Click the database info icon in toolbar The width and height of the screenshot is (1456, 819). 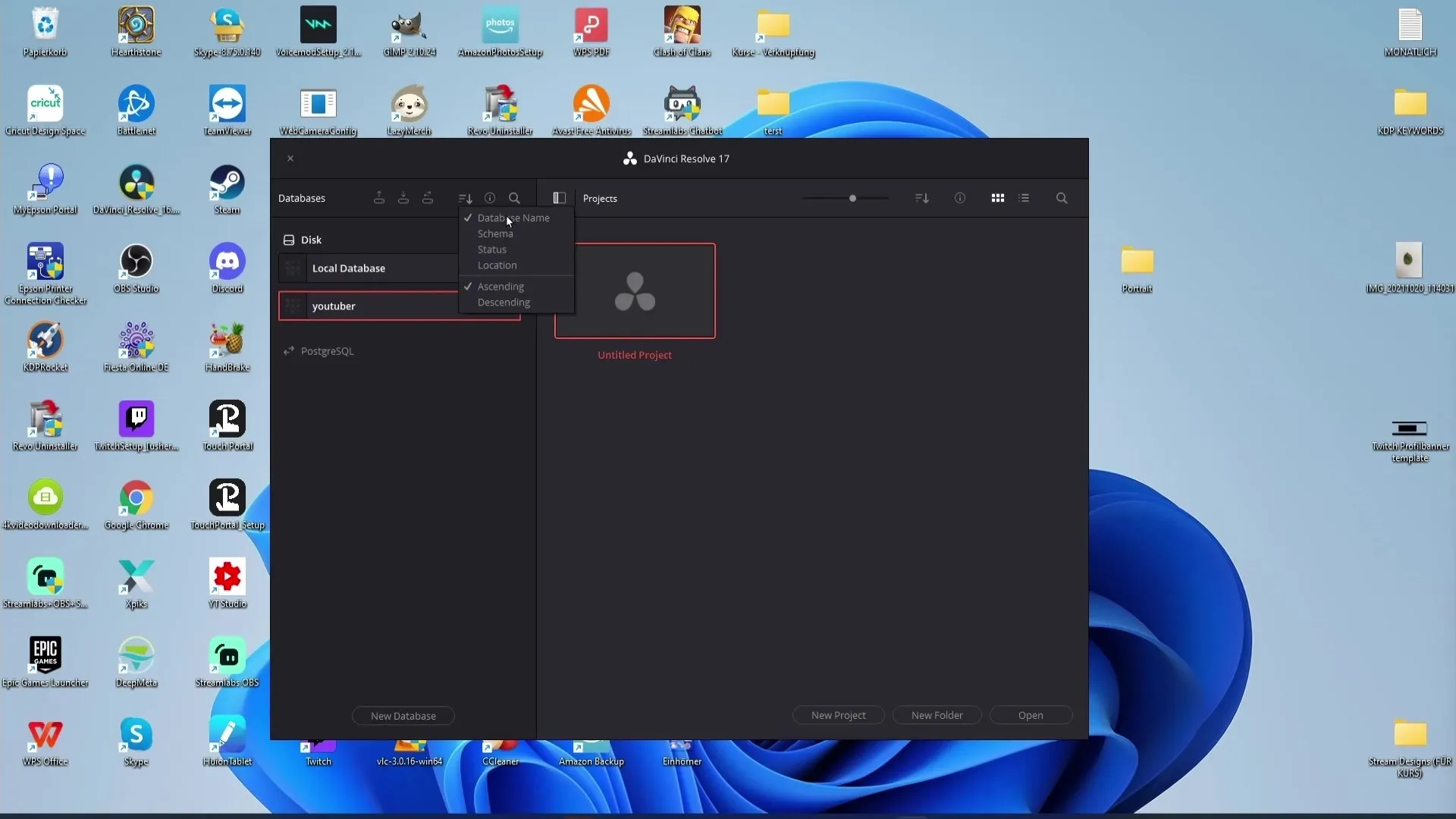point(489,197)
